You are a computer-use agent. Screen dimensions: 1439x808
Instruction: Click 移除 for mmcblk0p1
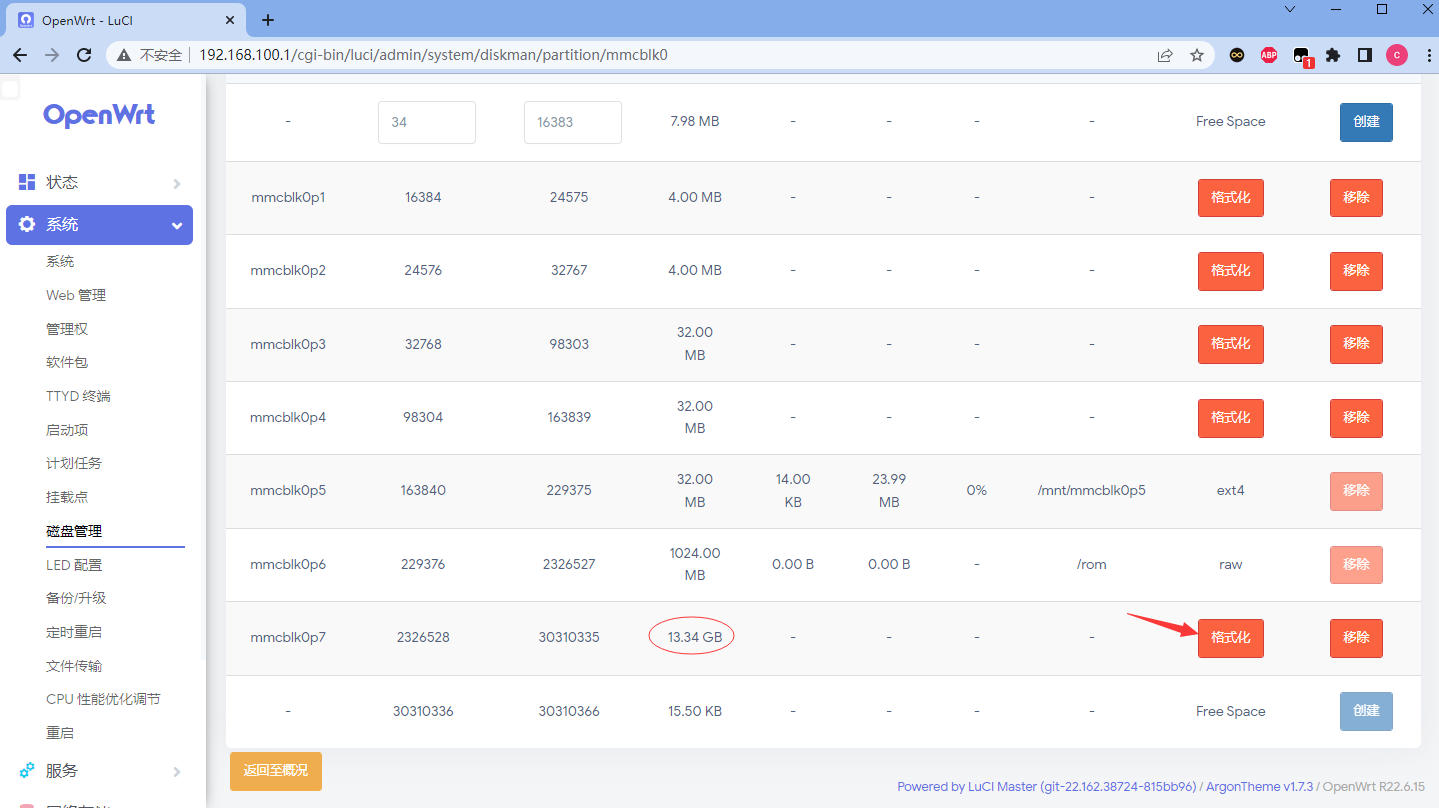click(1356, 198)
